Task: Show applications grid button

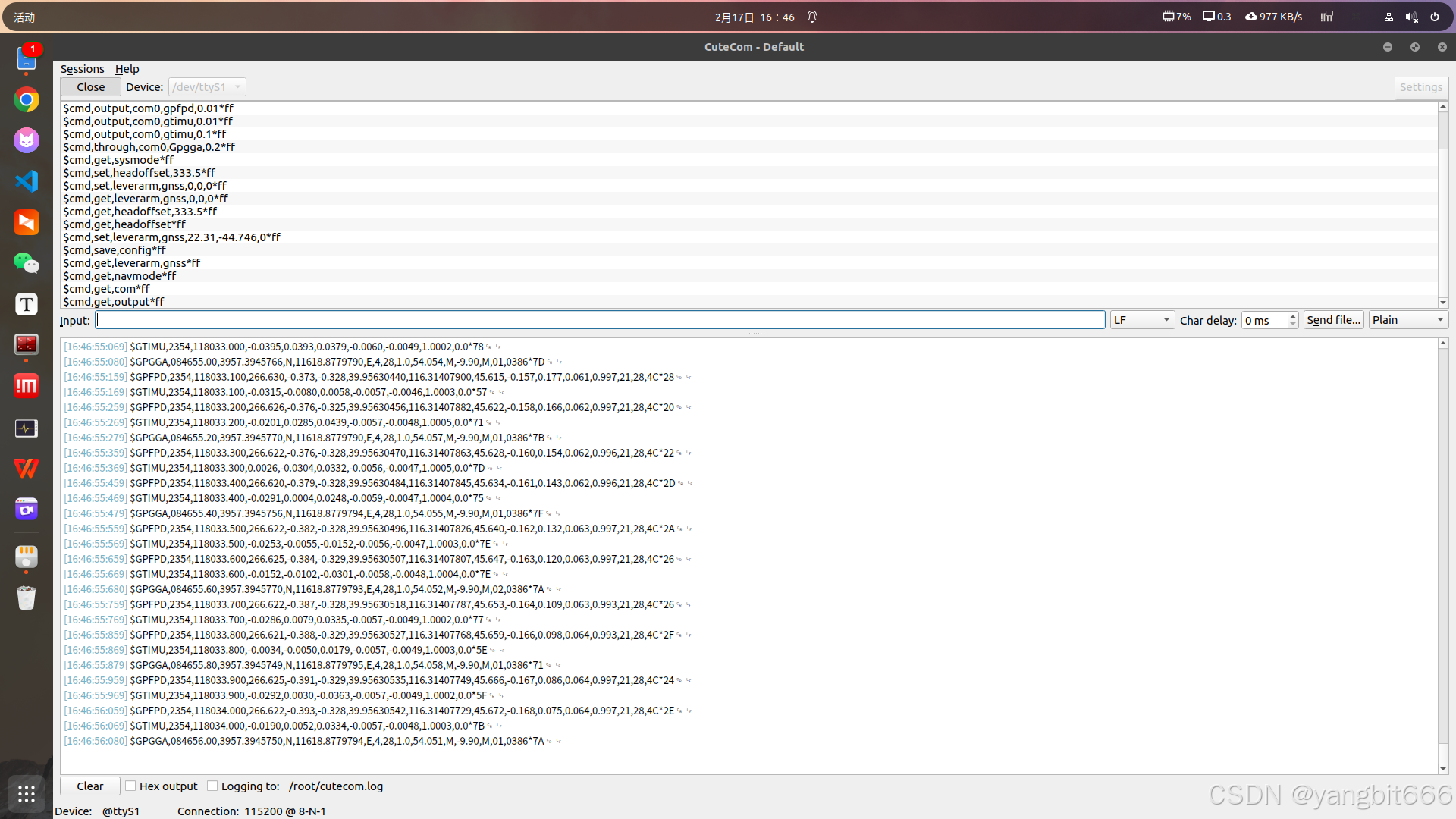Action: point(27,794)
